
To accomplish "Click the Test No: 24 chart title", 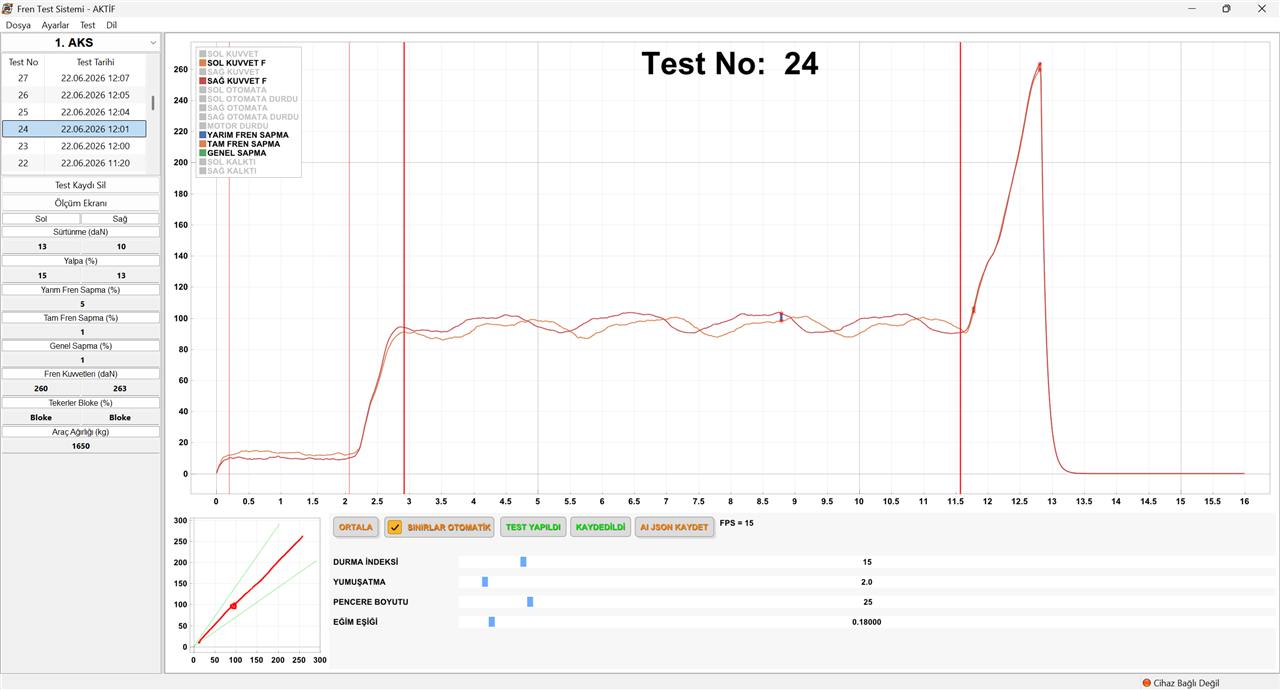I will point(730,63).
